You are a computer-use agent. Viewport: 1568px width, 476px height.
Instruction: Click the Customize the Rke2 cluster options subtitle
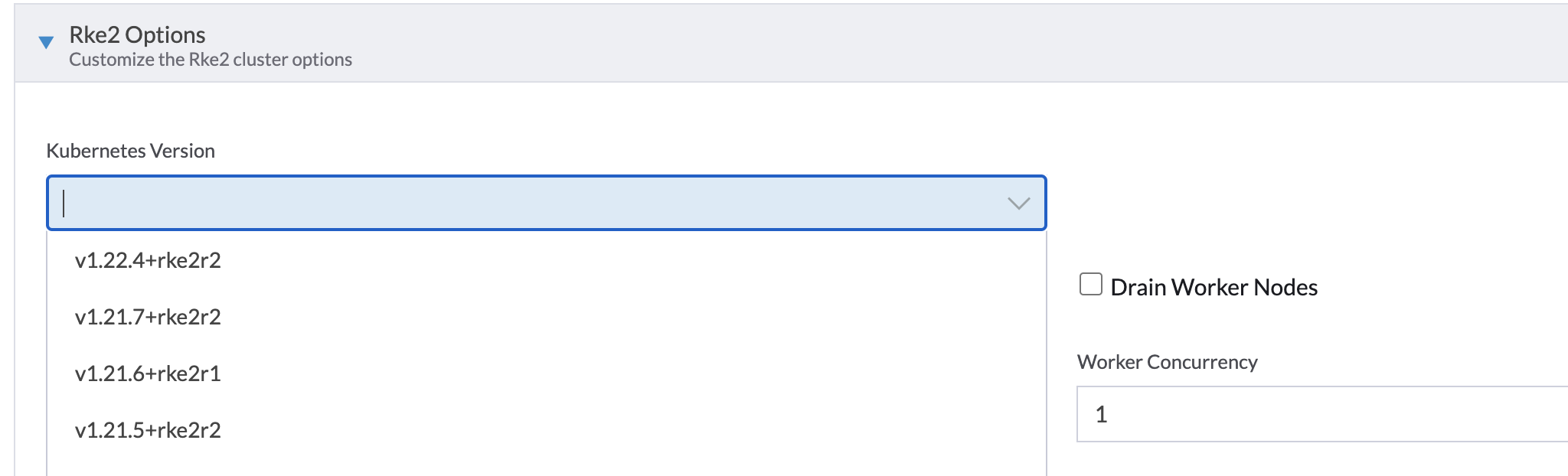pyautogui.click(x=211, y=60)
